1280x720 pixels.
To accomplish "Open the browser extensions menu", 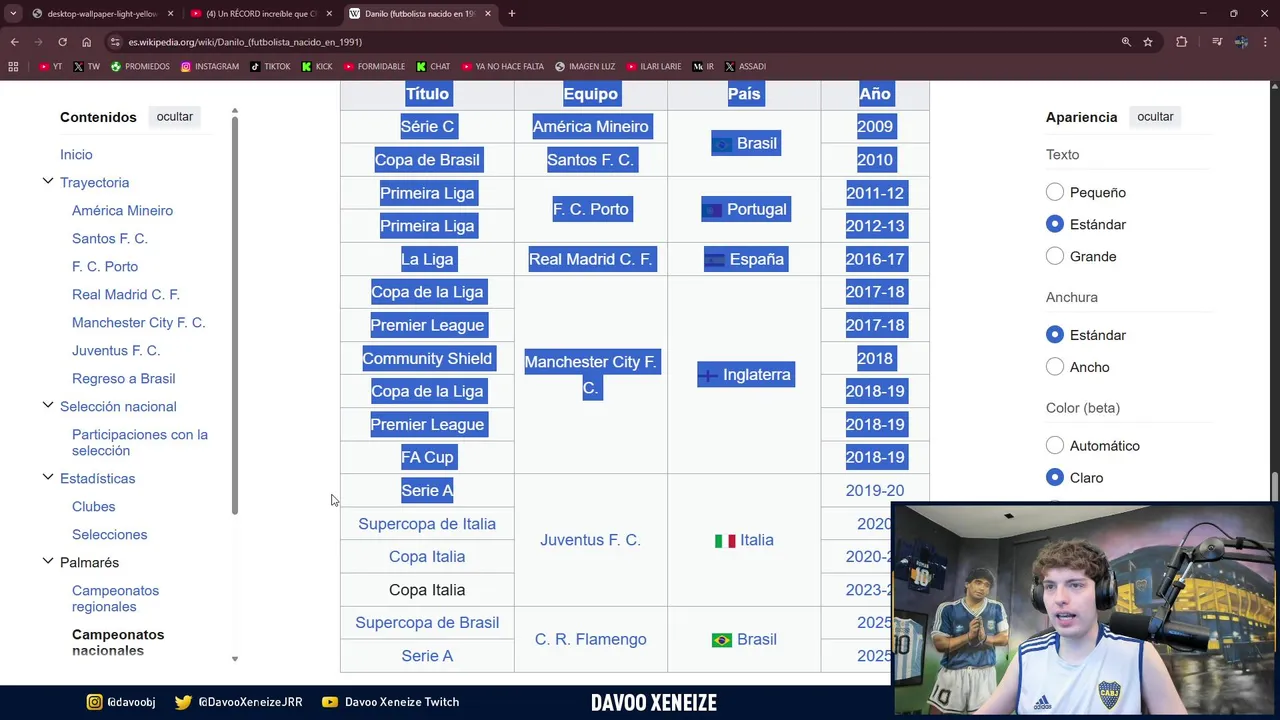I will coord(1182,42).
